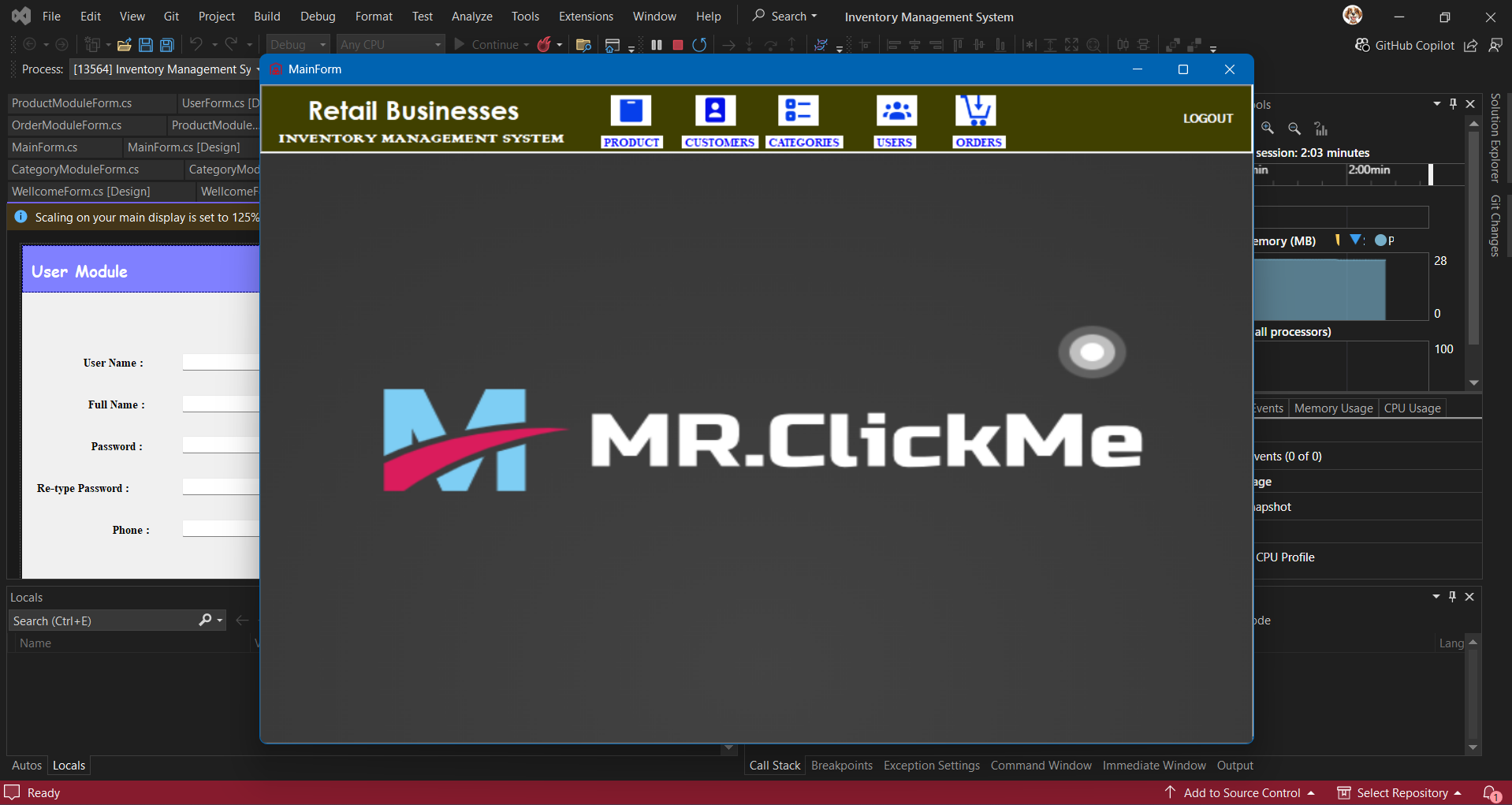Click the user account avatar
1512x805 pixels.
point(1353,15)
